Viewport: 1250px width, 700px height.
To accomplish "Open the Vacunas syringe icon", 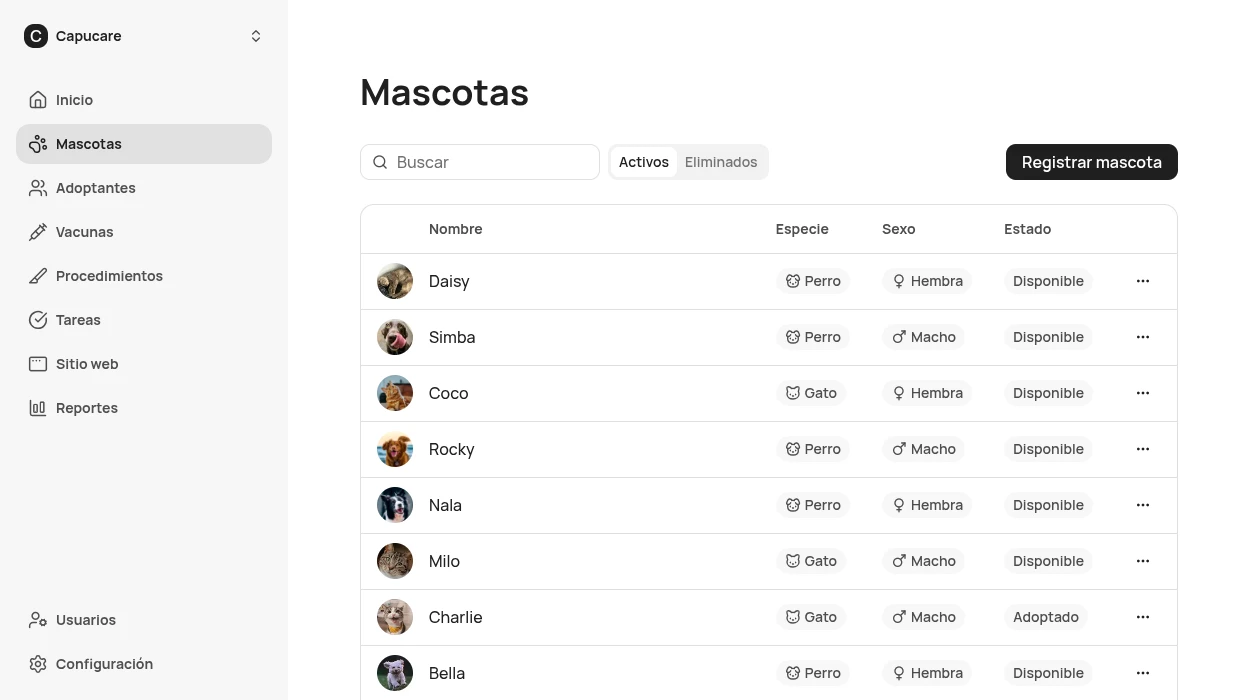I will click(38, 232).
